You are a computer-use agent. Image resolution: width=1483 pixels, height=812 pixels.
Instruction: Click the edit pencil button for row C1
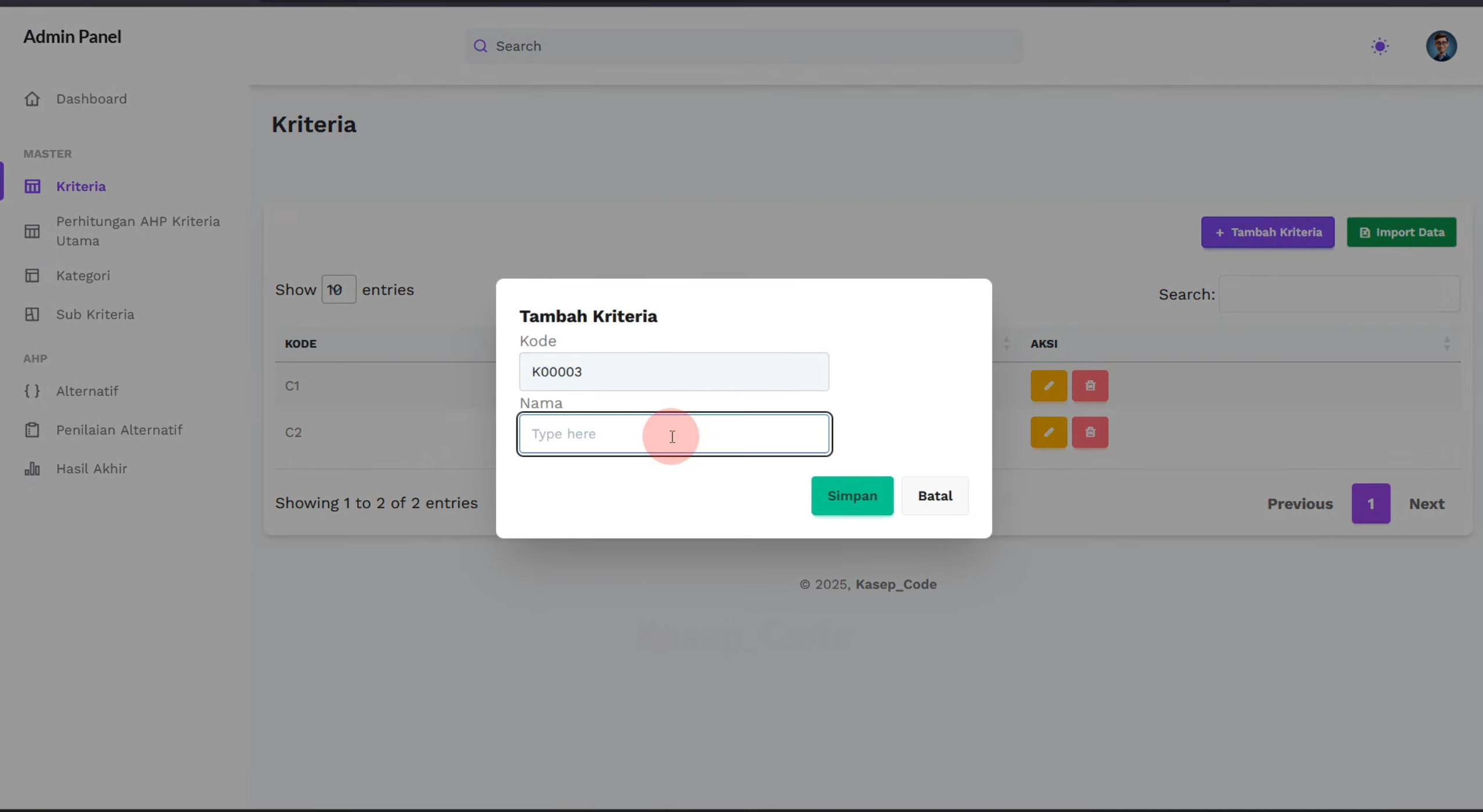(x=1048, y=386)
